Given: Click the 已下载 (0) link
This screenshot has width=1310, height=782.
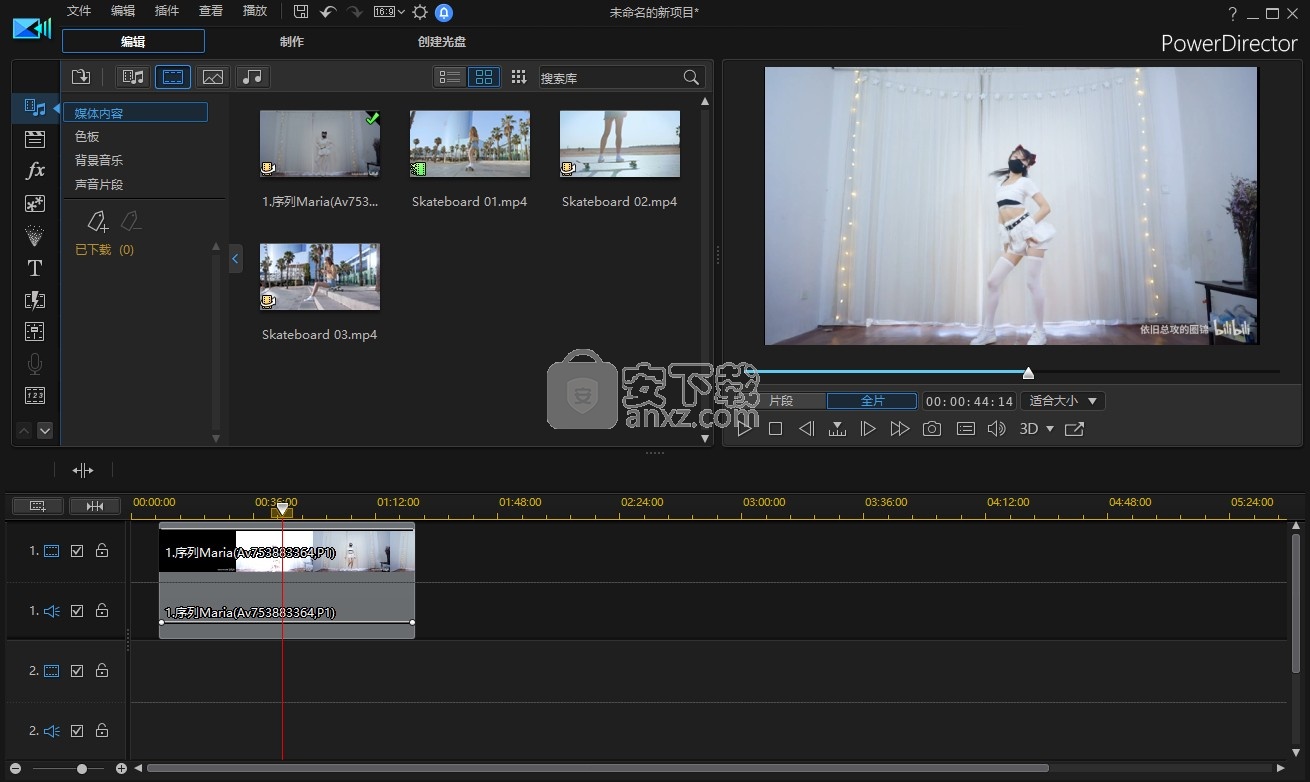Looking at the screenshot, I should [105, 250].
